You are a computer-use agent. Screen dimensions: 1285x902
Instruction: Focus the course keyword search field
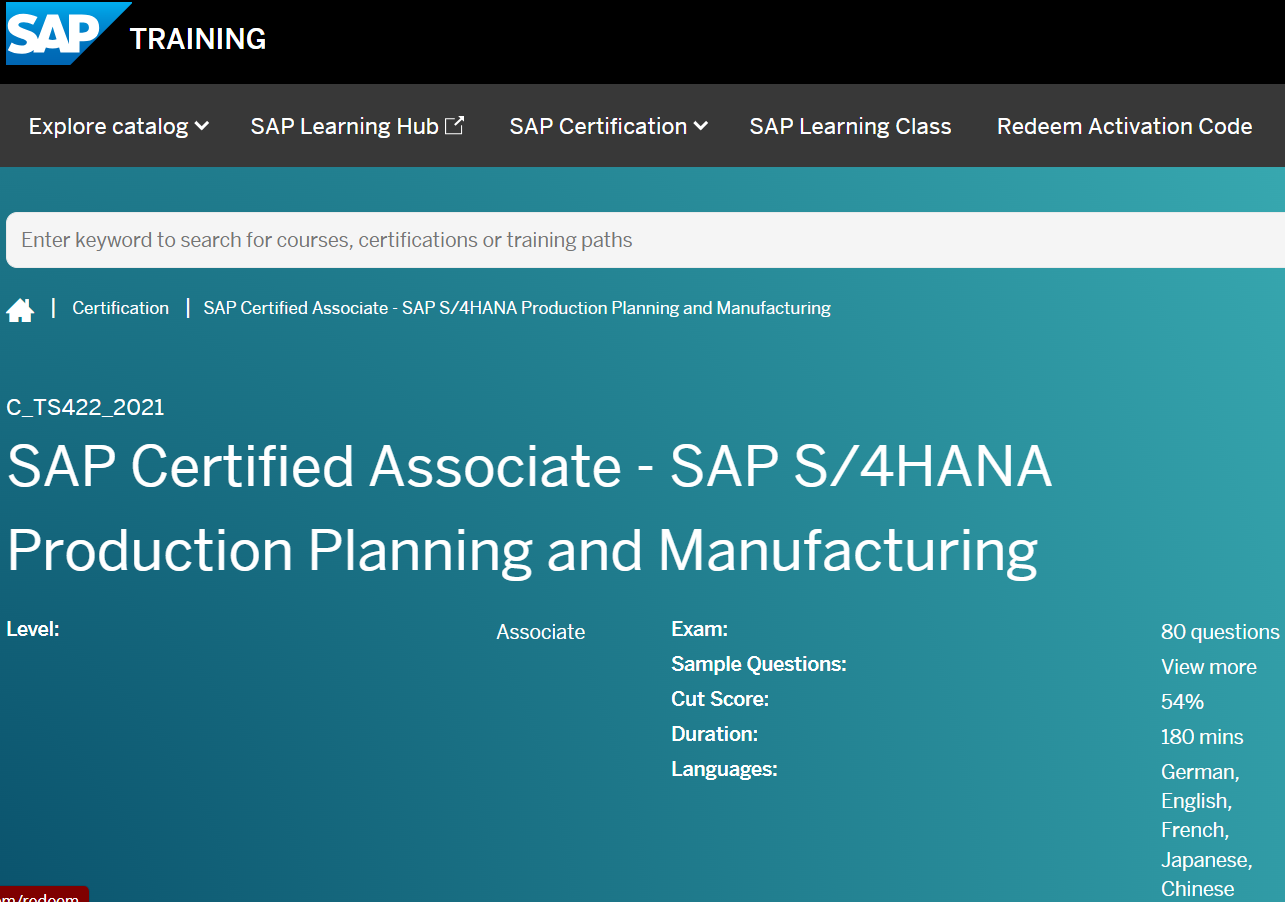point(645,240)
